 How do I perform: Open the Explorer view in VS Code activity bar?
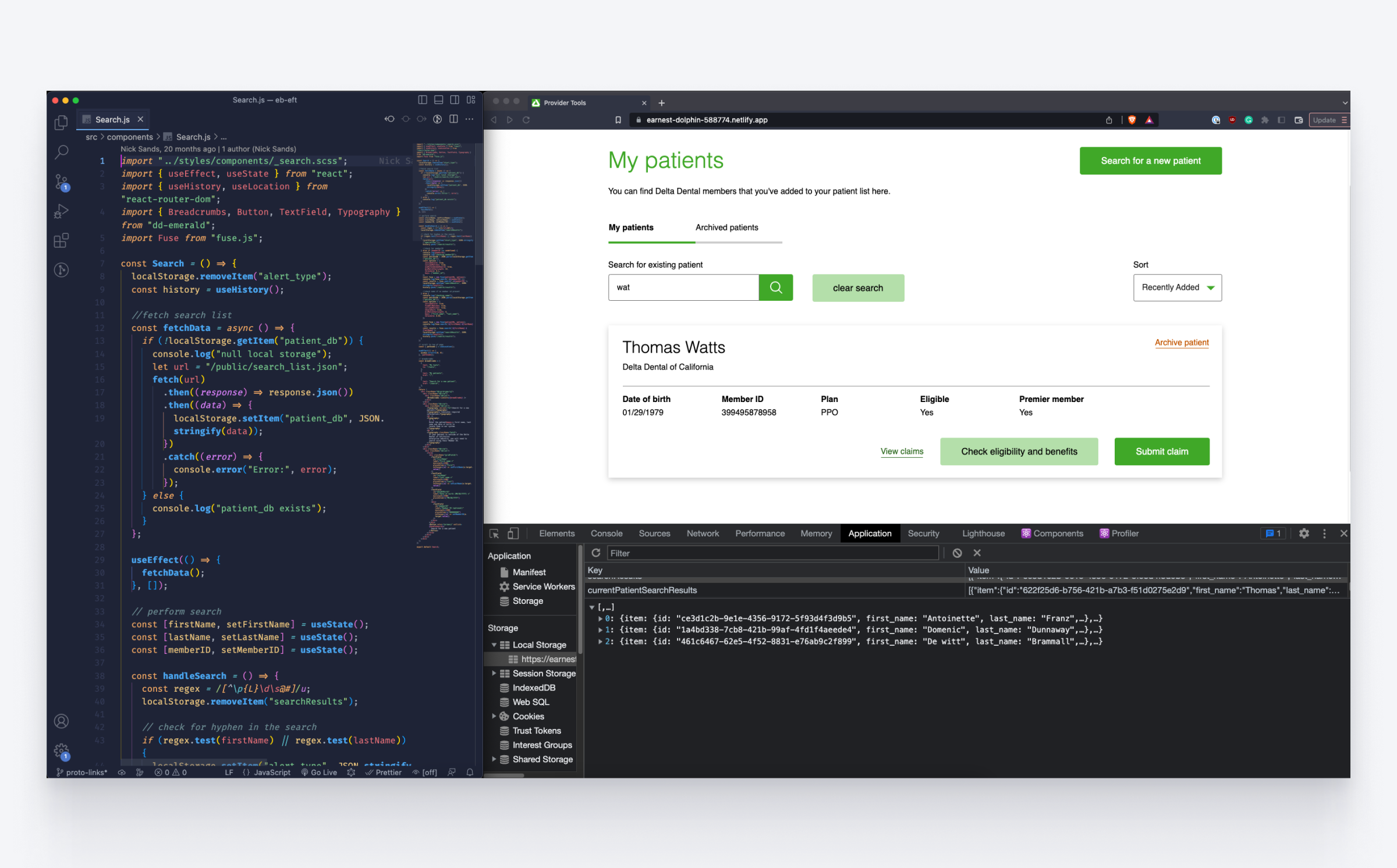61,122
